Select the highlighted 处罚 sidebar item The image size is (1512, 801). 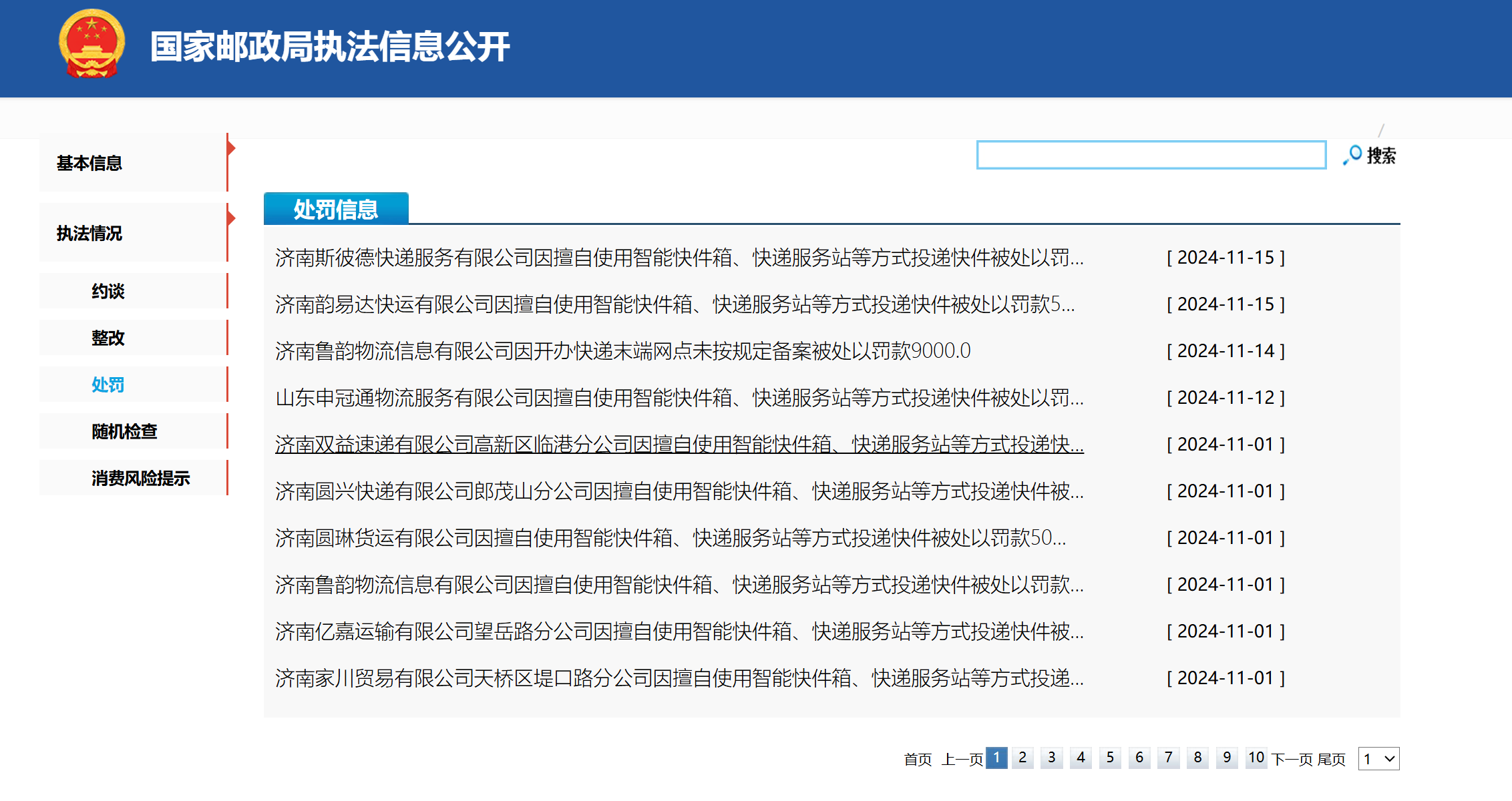[x=108, y=385]
